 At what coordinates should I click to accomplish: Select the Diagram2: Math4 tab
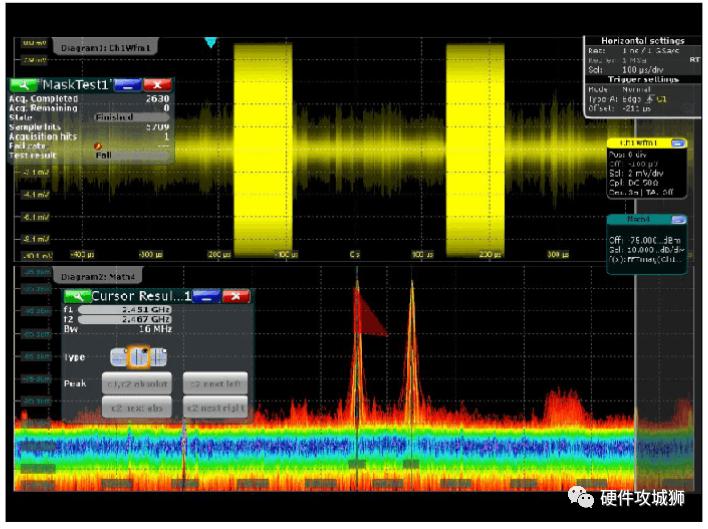coord(98,276)
